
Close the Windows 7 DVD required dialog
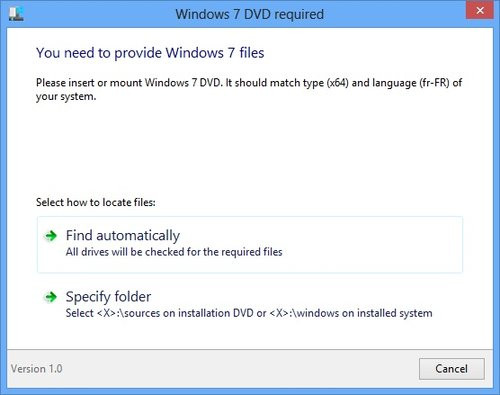point(480,11)
